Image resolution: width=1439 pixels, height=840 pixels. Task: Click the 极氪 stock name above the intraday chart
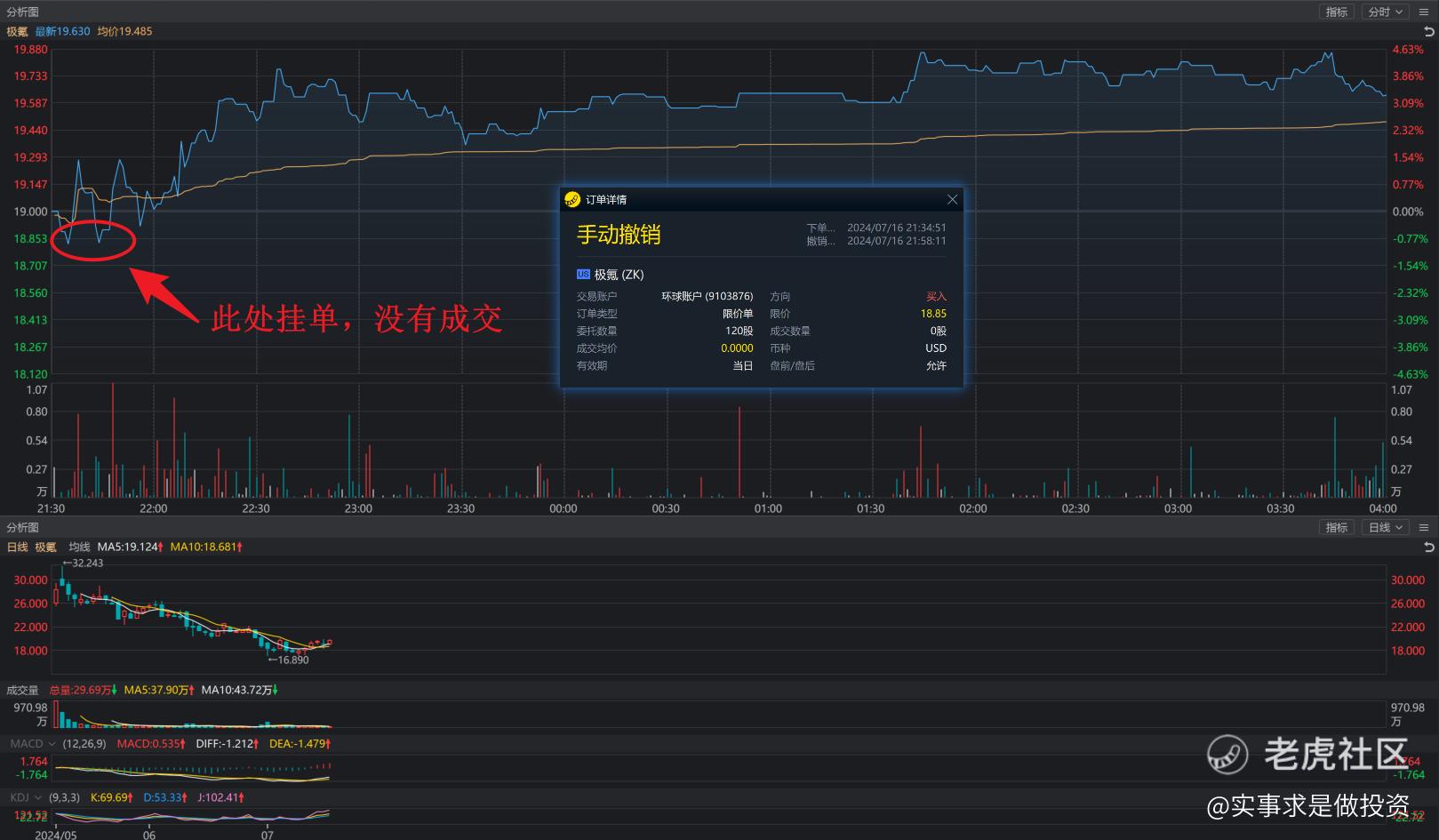tap(18, 31)
